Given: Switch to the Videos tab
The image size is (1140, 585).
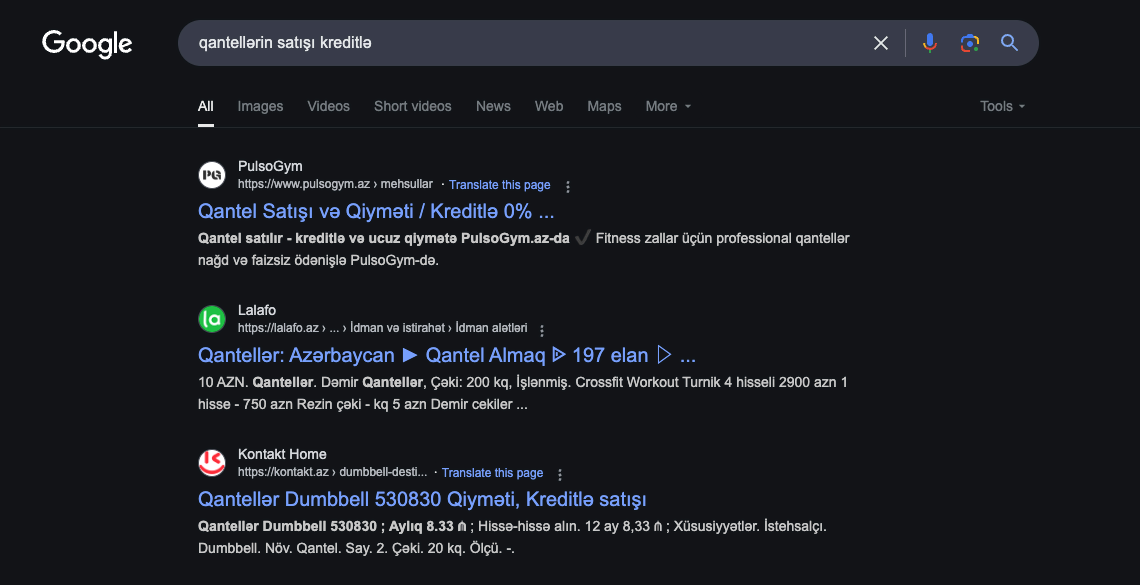Looking at the screenshot, I should pyautogui.click(x=329, y=106).
